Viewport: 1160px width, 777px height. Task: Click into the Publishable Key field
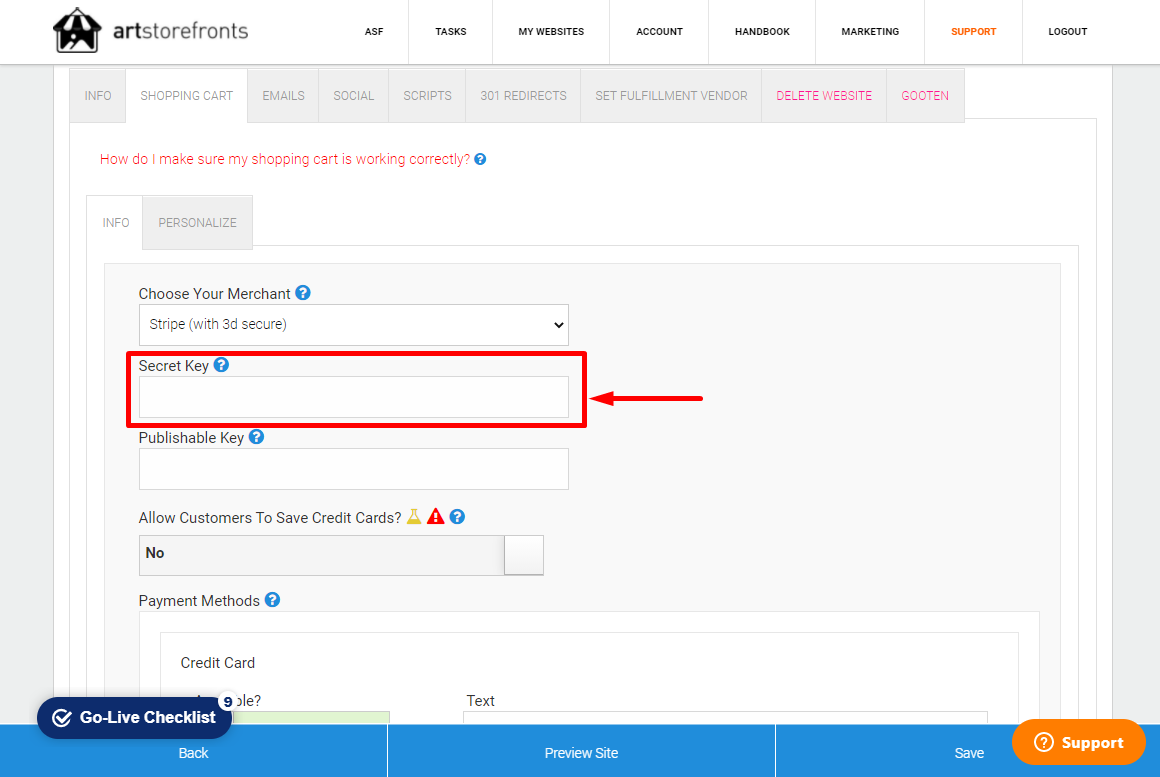[x=354, y=468]
